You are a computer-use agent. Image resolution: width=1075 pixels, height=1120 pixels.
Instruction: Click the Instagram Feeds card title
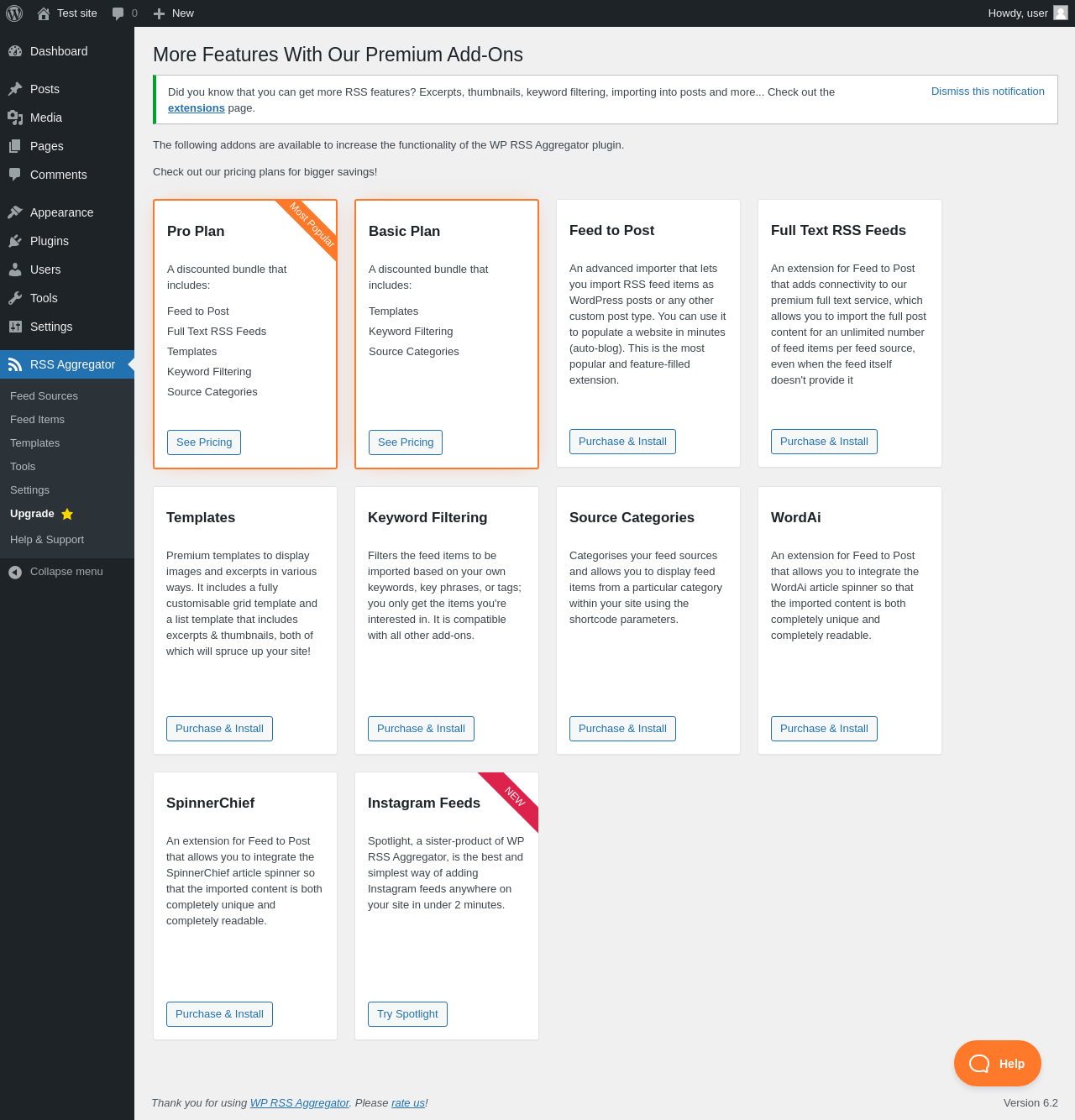tap(424, 803)
